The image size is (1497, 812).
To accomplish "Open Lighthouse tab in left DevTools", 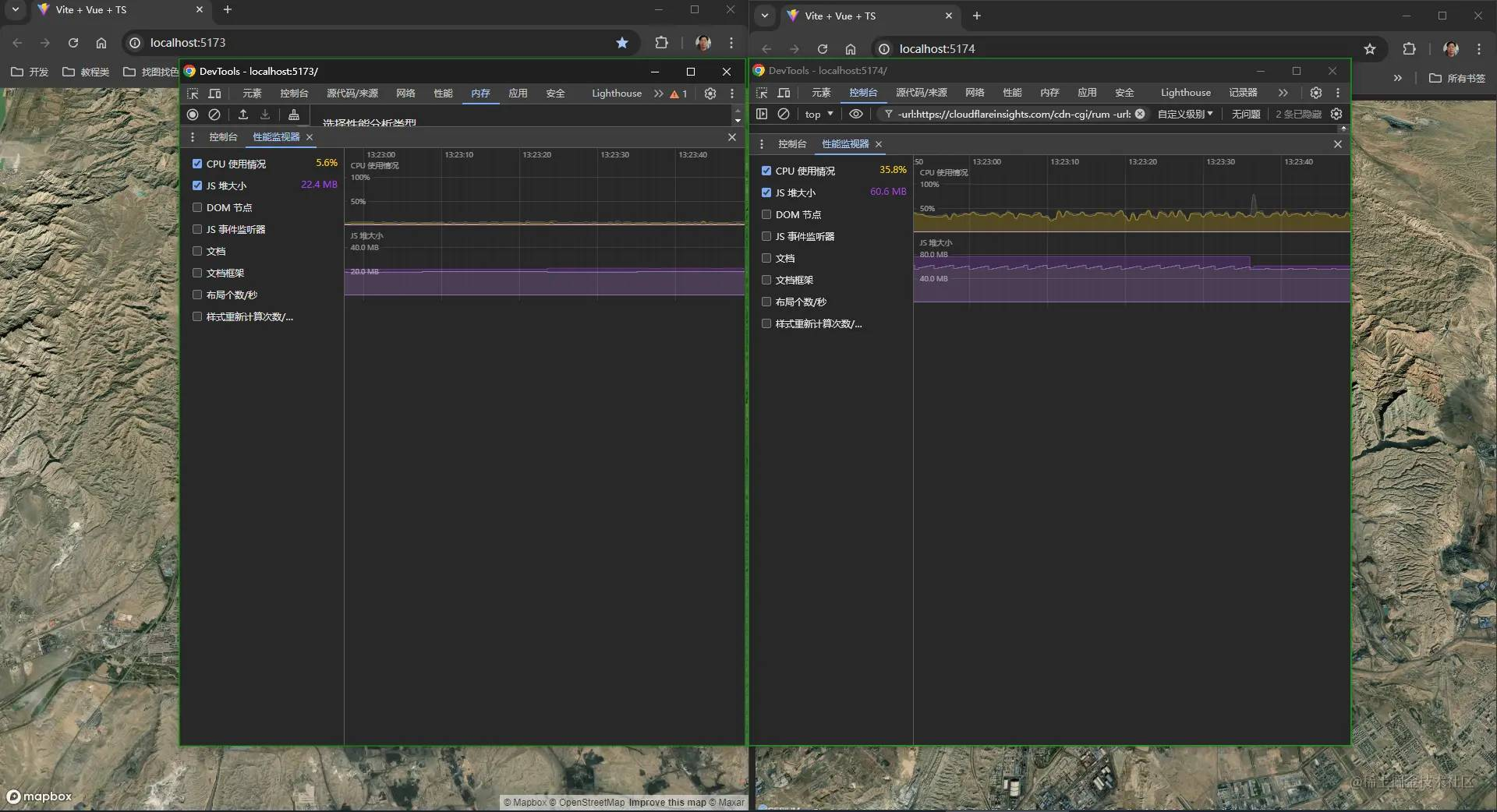I will click(617, 94).
